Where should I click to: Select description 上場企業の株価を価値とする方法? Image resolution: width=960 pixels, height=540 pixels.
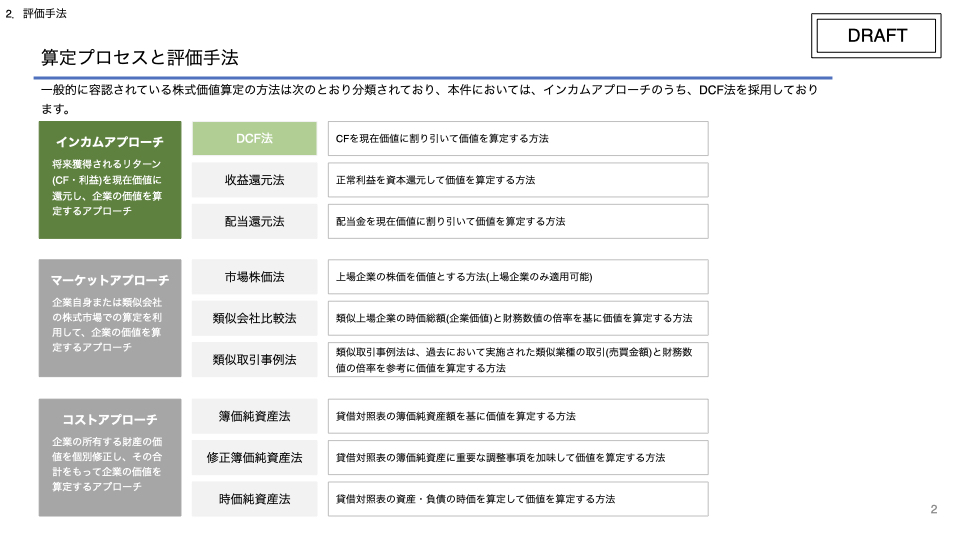pos(518,277)
